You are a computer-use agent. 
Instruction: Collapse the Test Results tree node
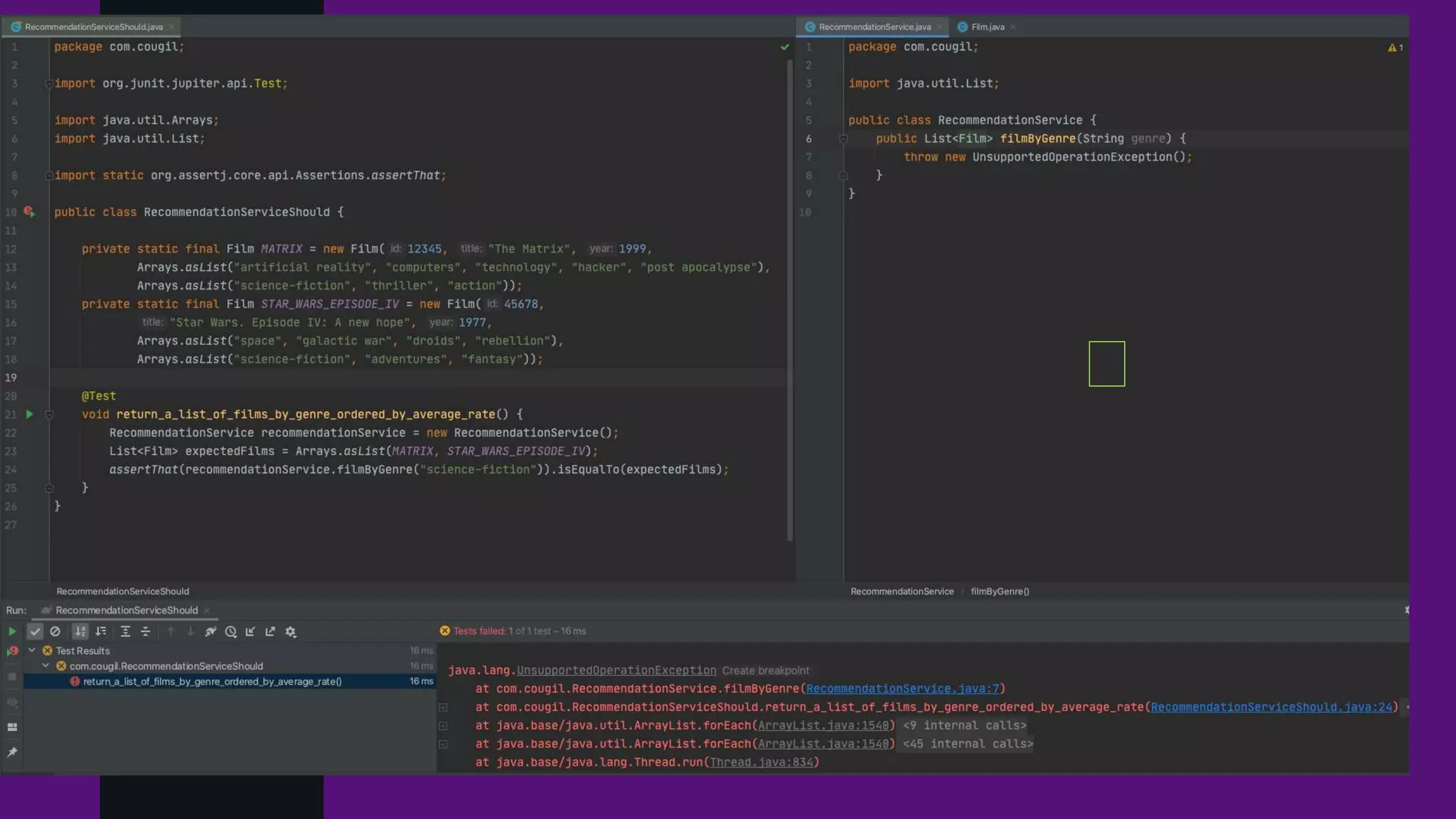point(32,651)
